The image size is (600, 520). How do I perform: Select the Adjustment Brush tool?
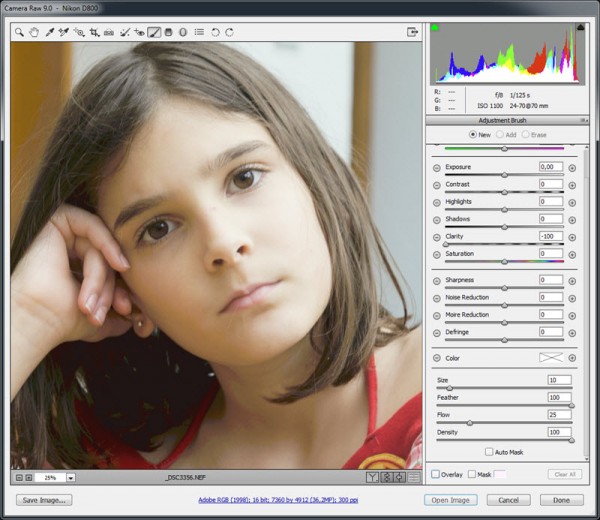pyautogui.click(x=154, y=33)
